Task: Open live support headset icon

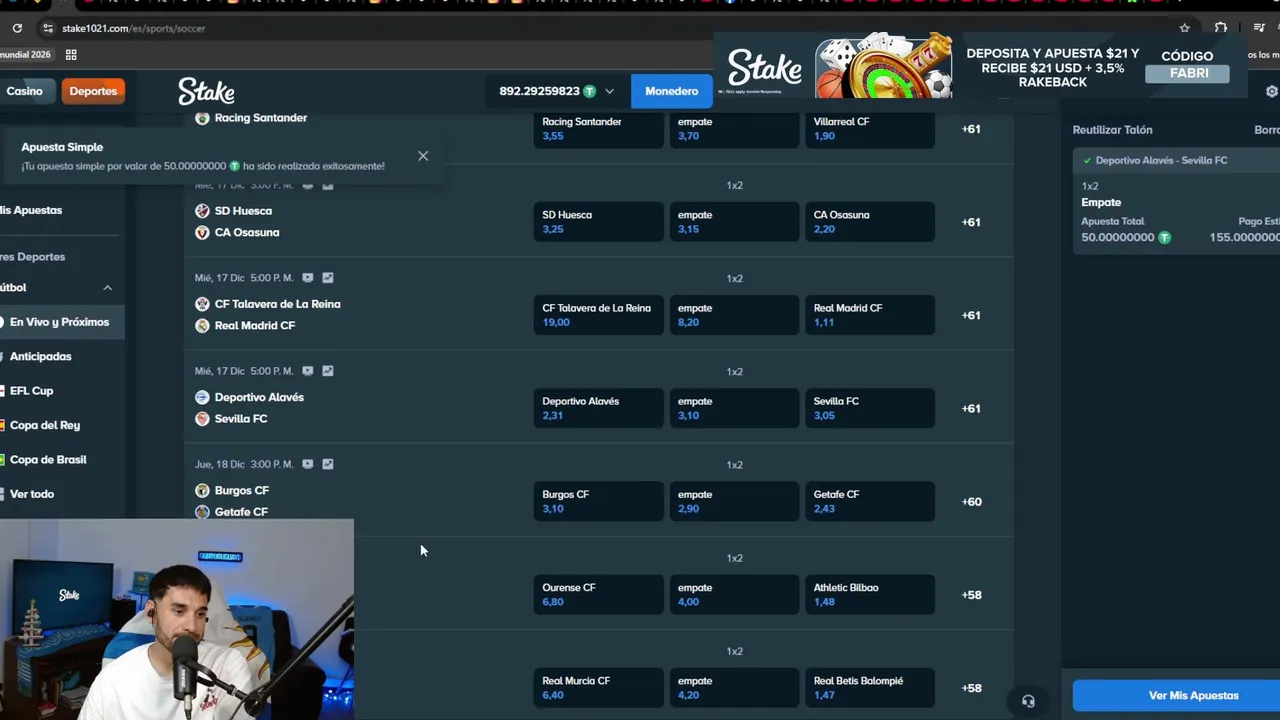Action: coord(1028,701)
